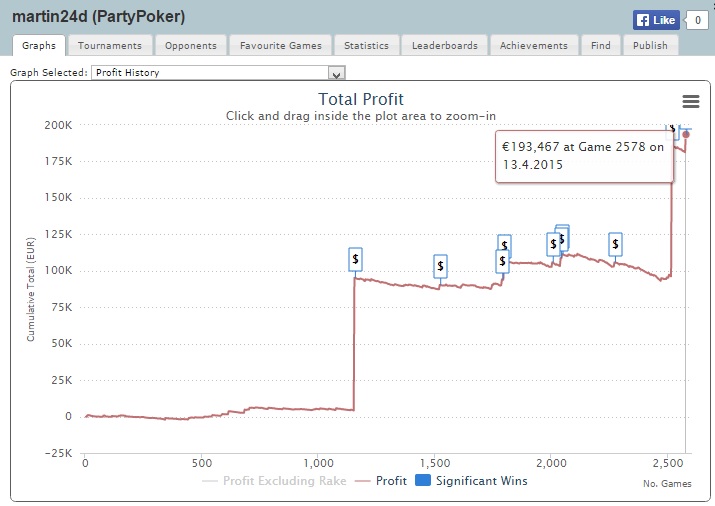Open the chart hamburger context menu
The image size is (715, 506).
click(690, 101)
